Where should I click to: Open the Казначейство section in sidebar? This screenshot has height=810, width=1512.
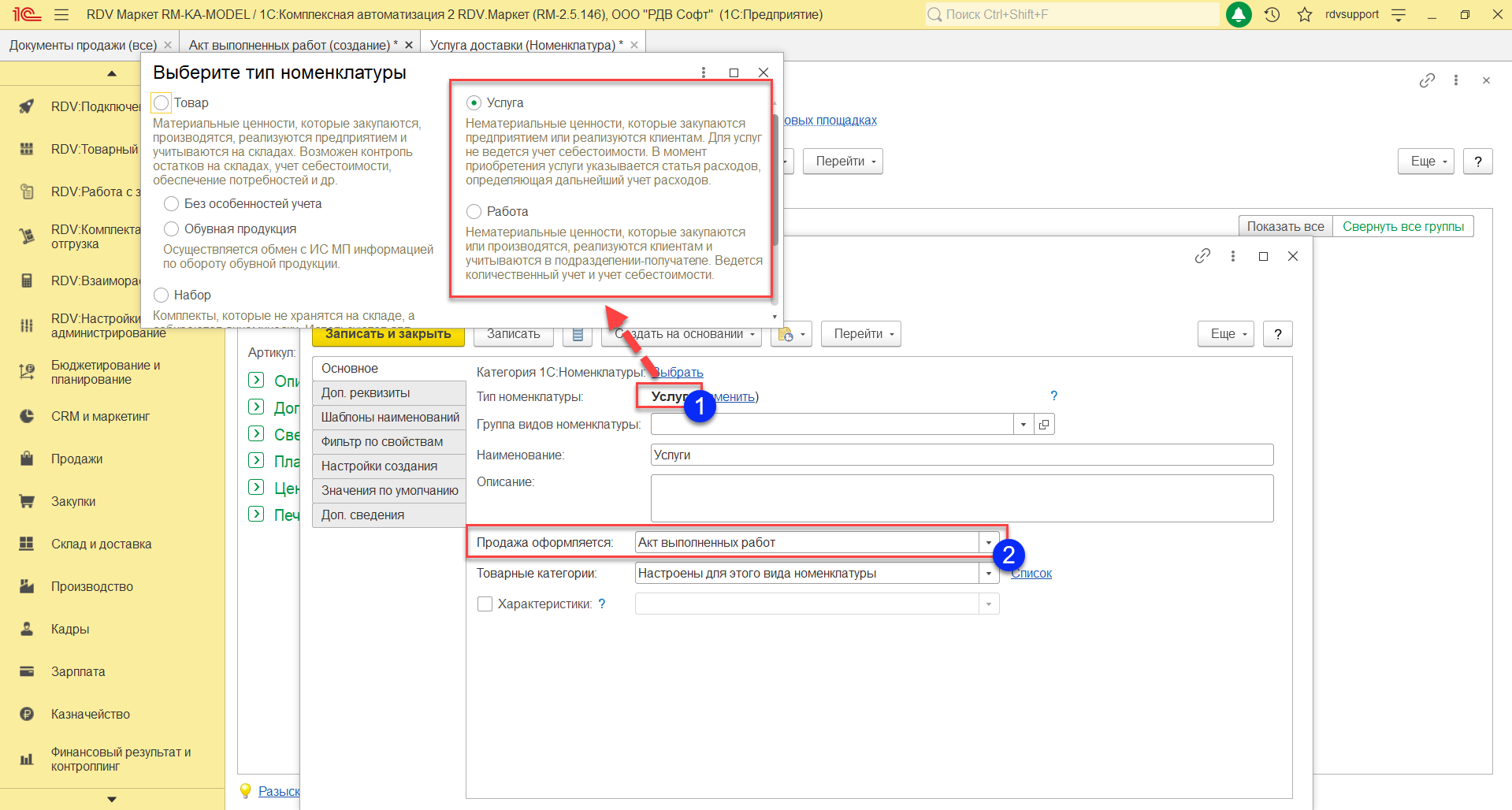click(90, 714)
